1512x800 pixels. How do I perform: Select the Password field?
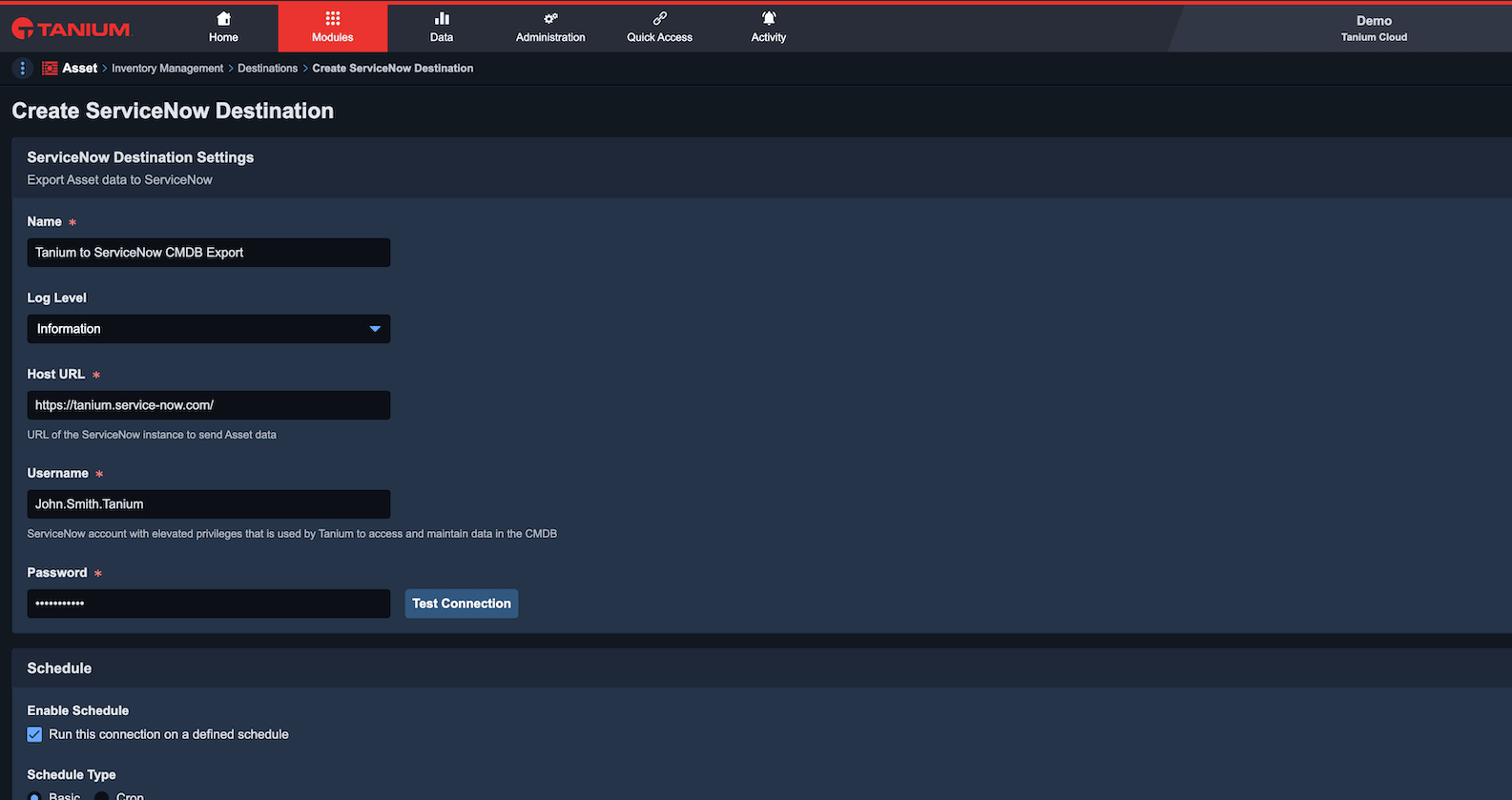pos(209,604)
